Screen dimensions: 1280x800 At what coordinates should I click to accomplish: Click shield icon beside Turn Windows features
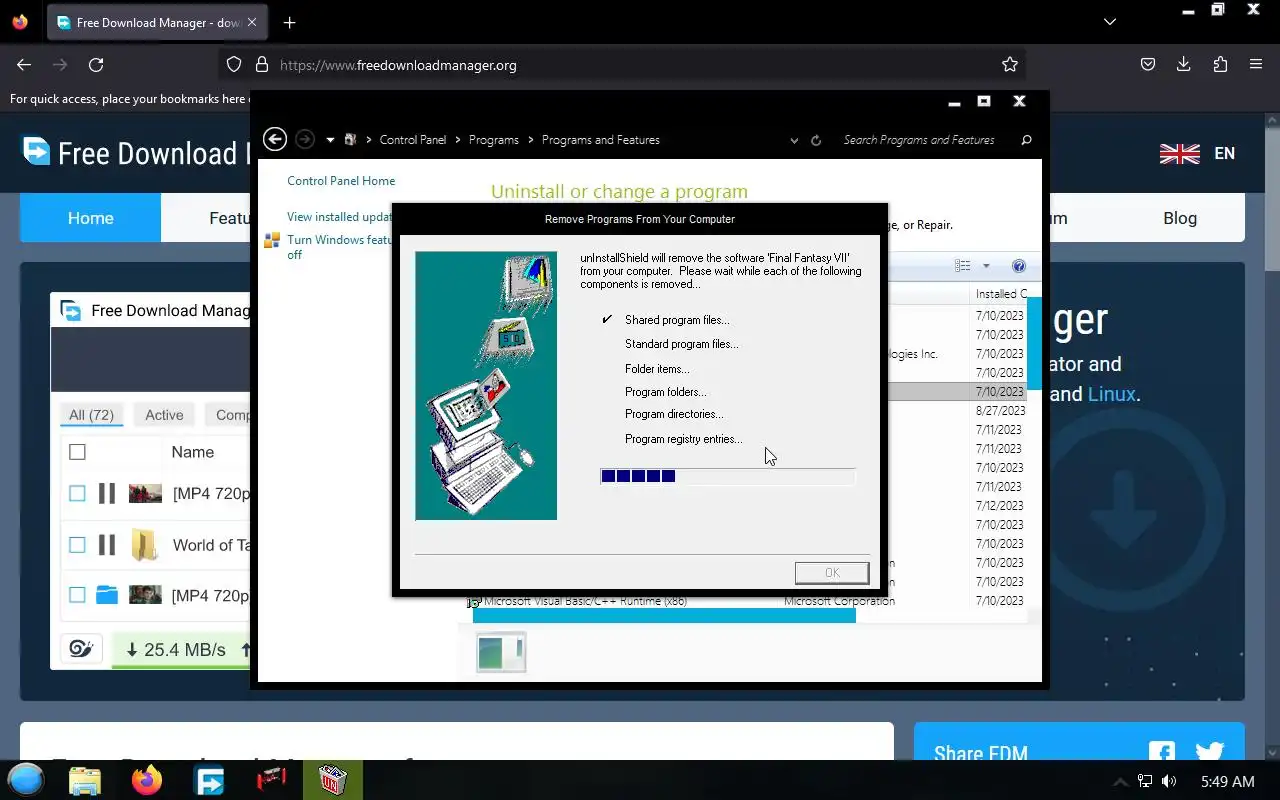click(x=271, y=240)
